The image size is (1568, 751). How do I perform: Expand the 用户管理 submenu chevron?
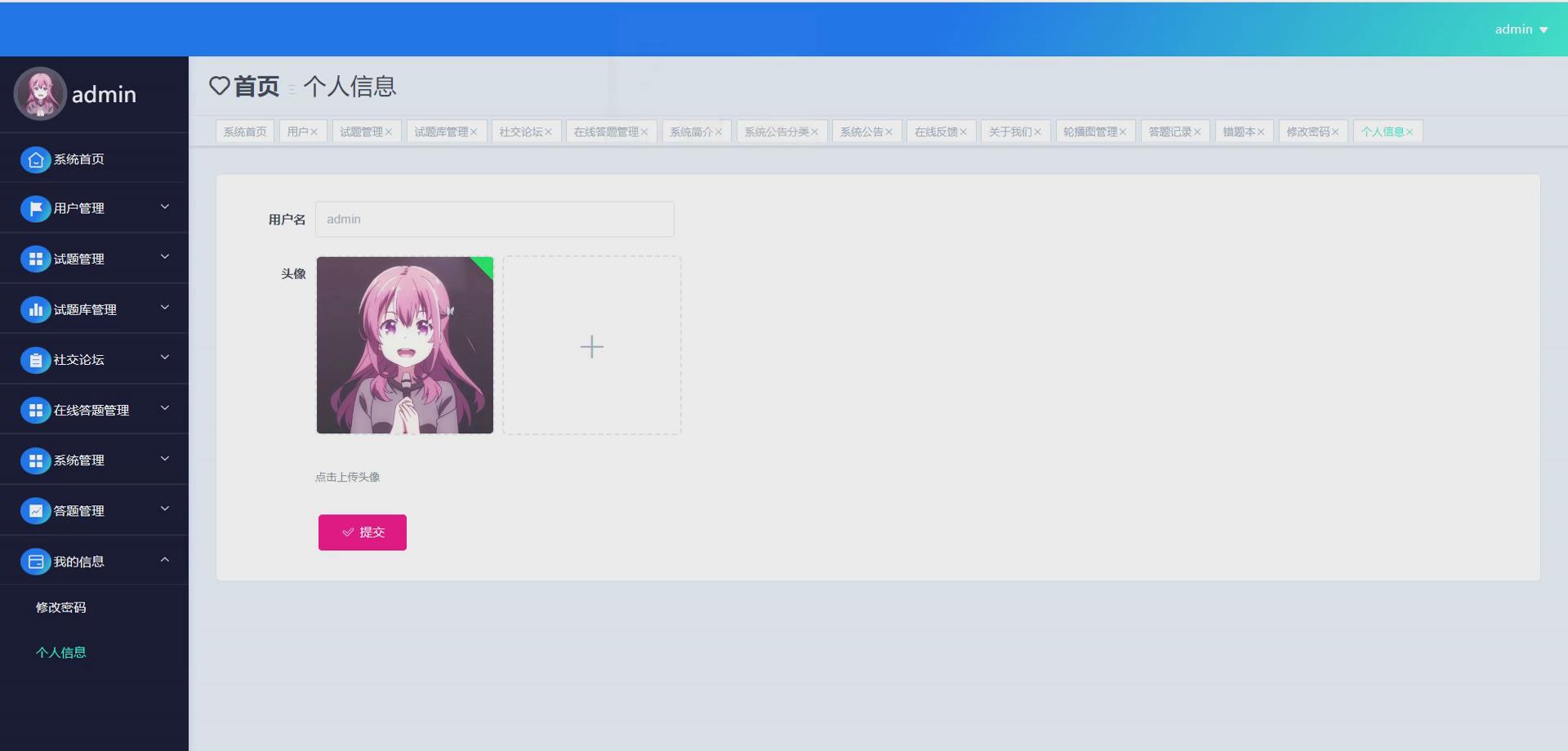point(164,207)
